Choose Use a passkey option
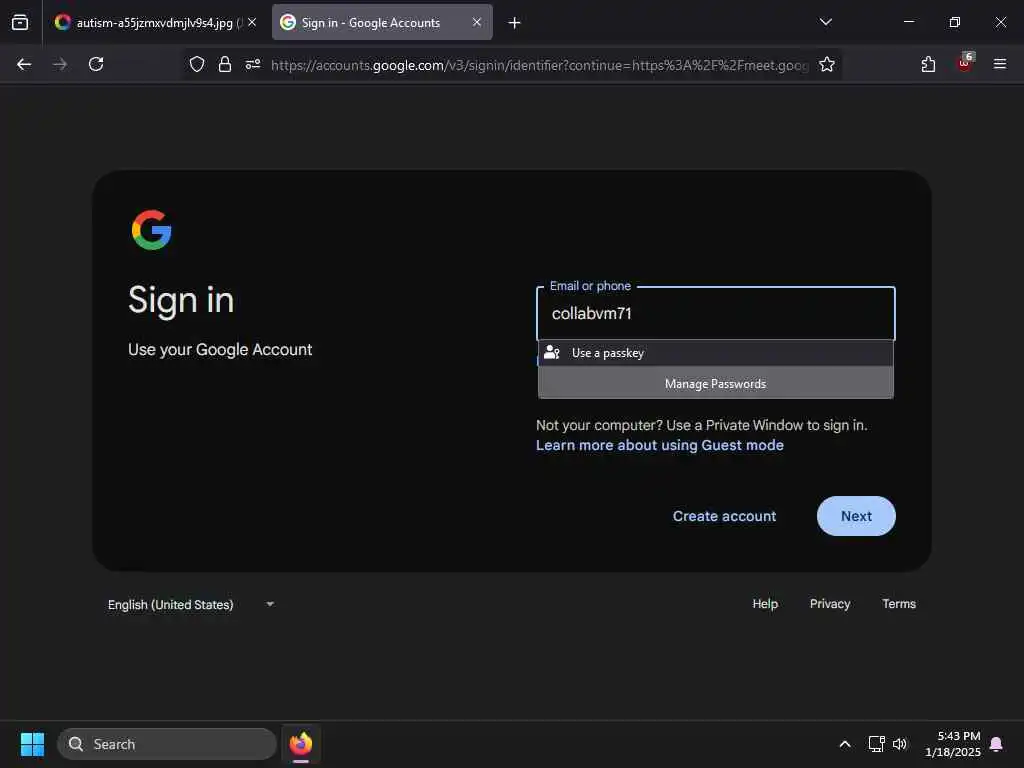1024x768 pixels. pyautogui.click(x=715, y=353)
